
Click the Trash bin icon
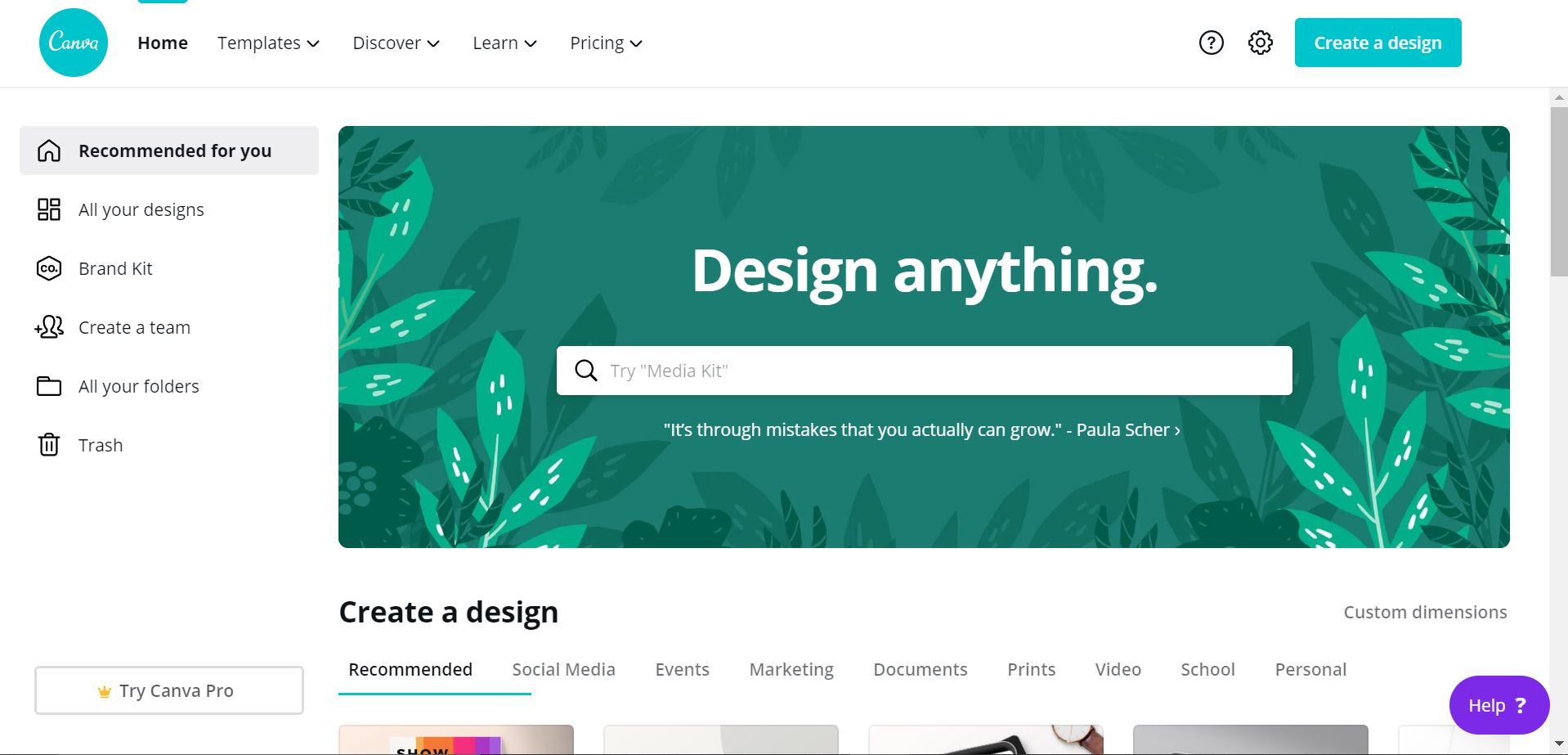[49, 445]
